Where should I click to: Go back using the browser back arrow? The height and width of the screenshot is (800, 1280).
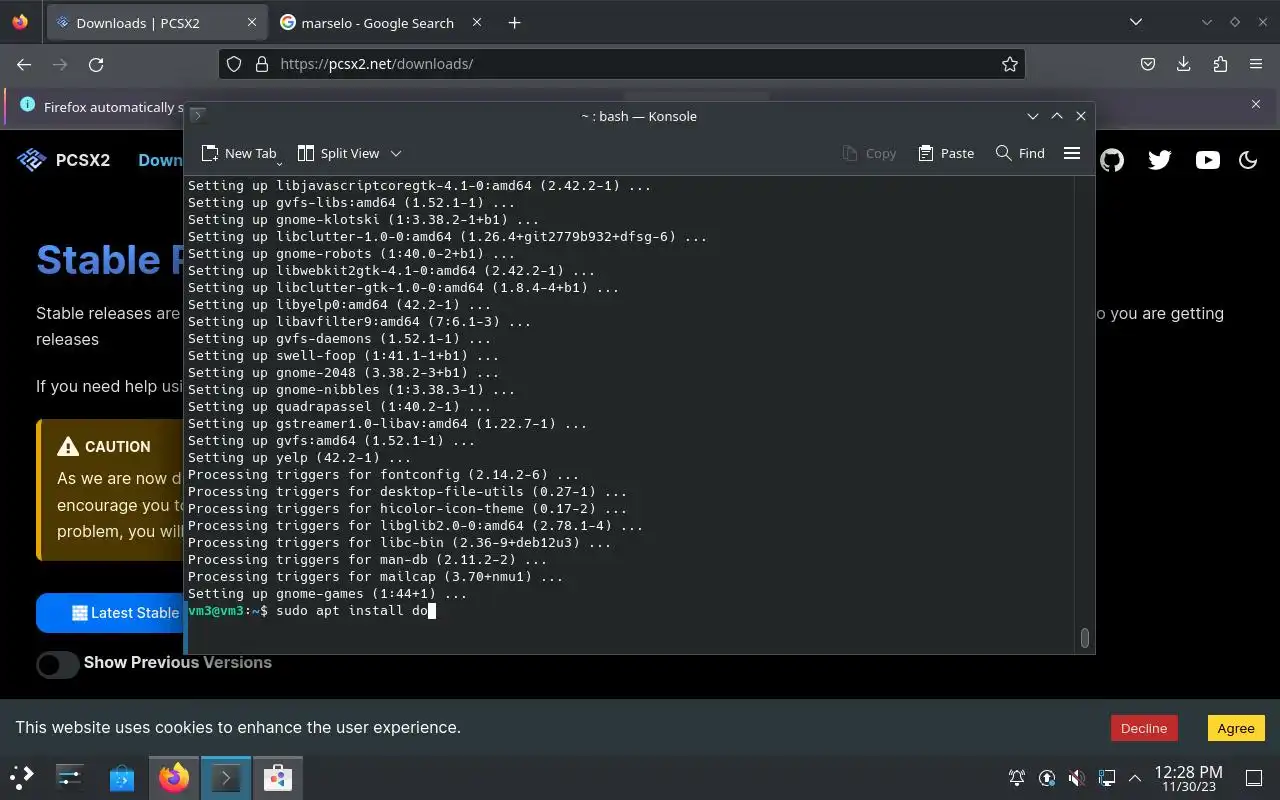(24, 64)
